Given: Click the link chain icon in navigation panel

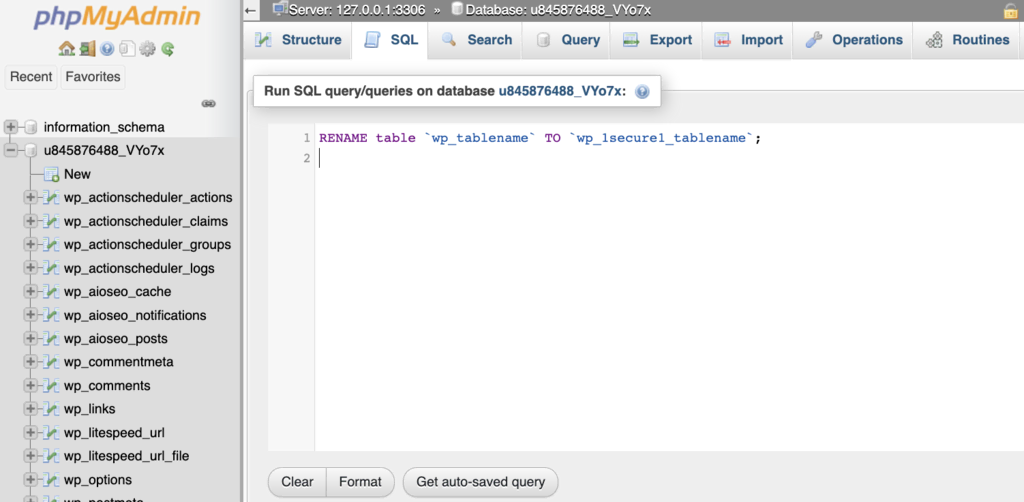Looking at the screenshot, I should pyautogui.click(x=209, y=103).
